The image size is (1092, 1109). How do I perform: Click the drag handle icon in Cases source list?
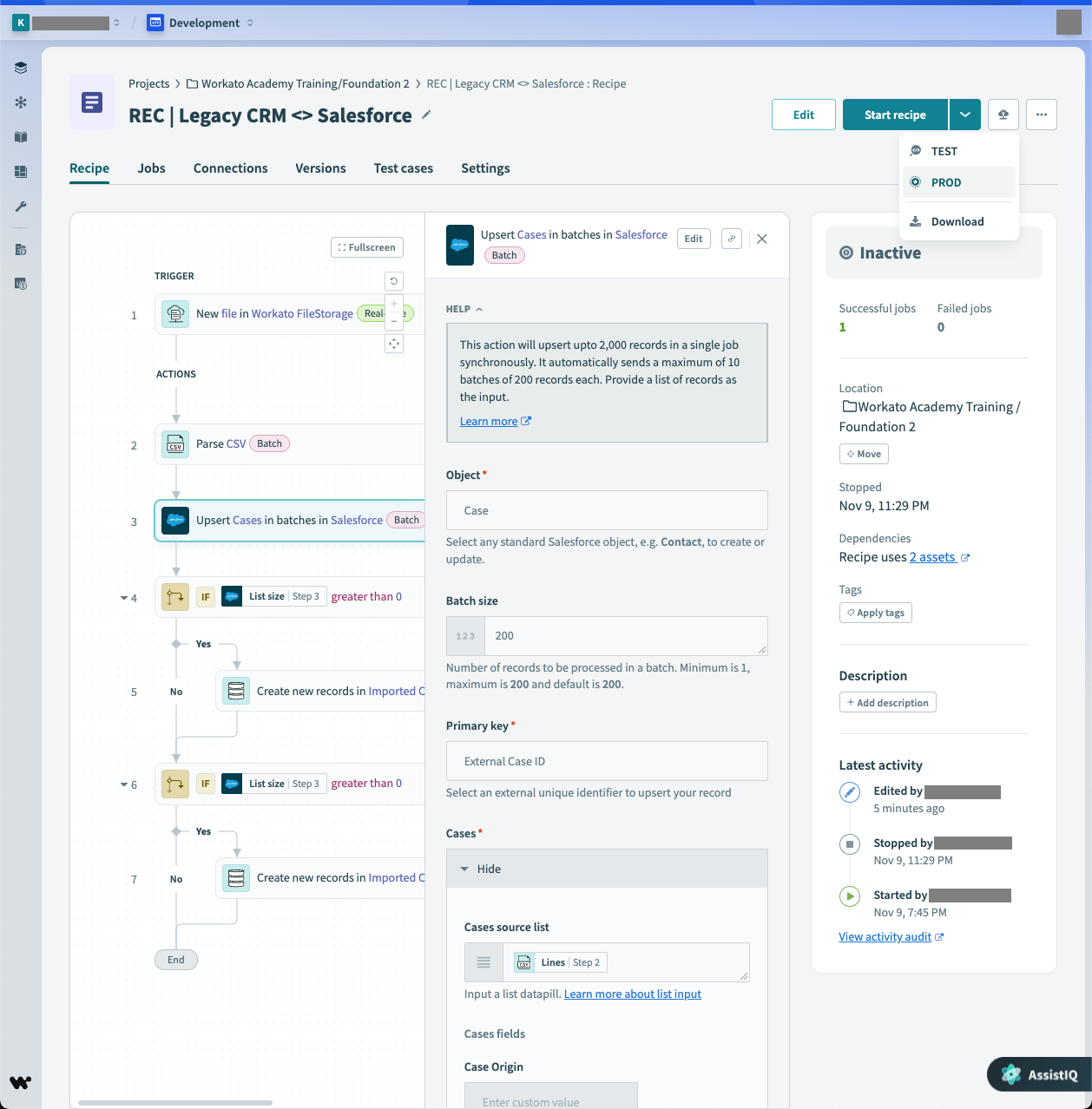pyautogui.click(x=484, y=961)
